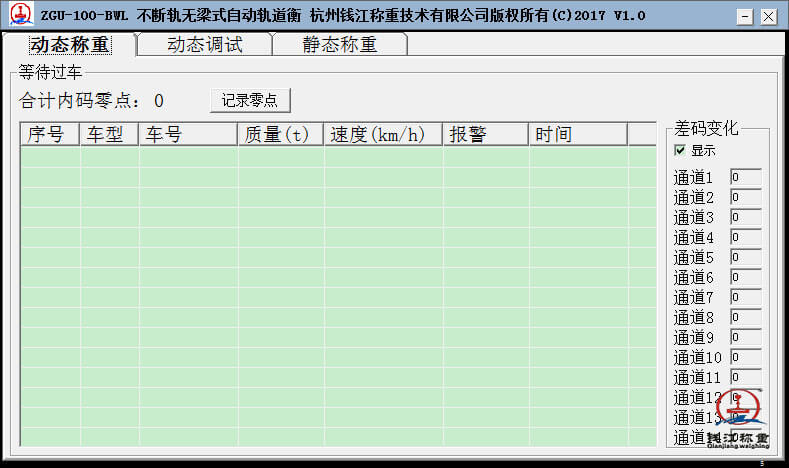This screenshot has width=789, height=468.
Task: Select the 报警 column header
Action: click(485, 134)
